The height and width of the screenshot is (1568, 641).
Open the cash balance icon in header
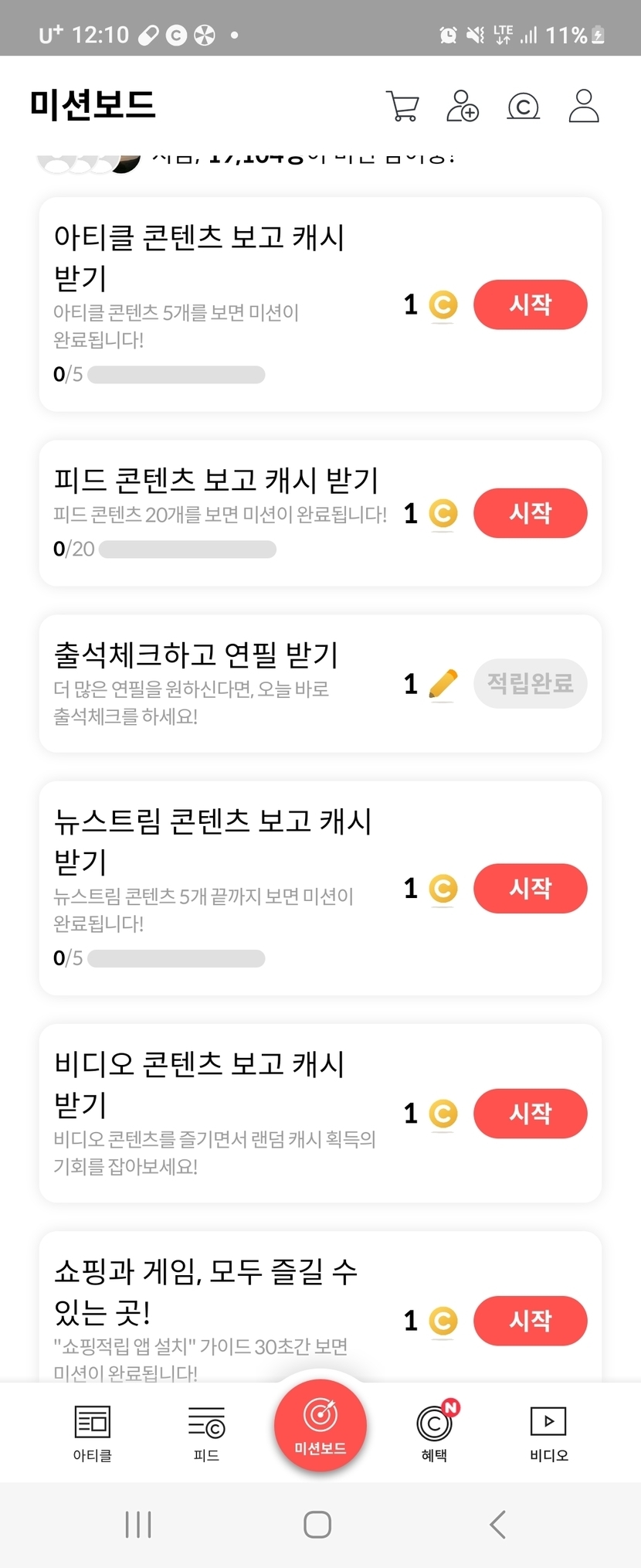tap(523, 107)
